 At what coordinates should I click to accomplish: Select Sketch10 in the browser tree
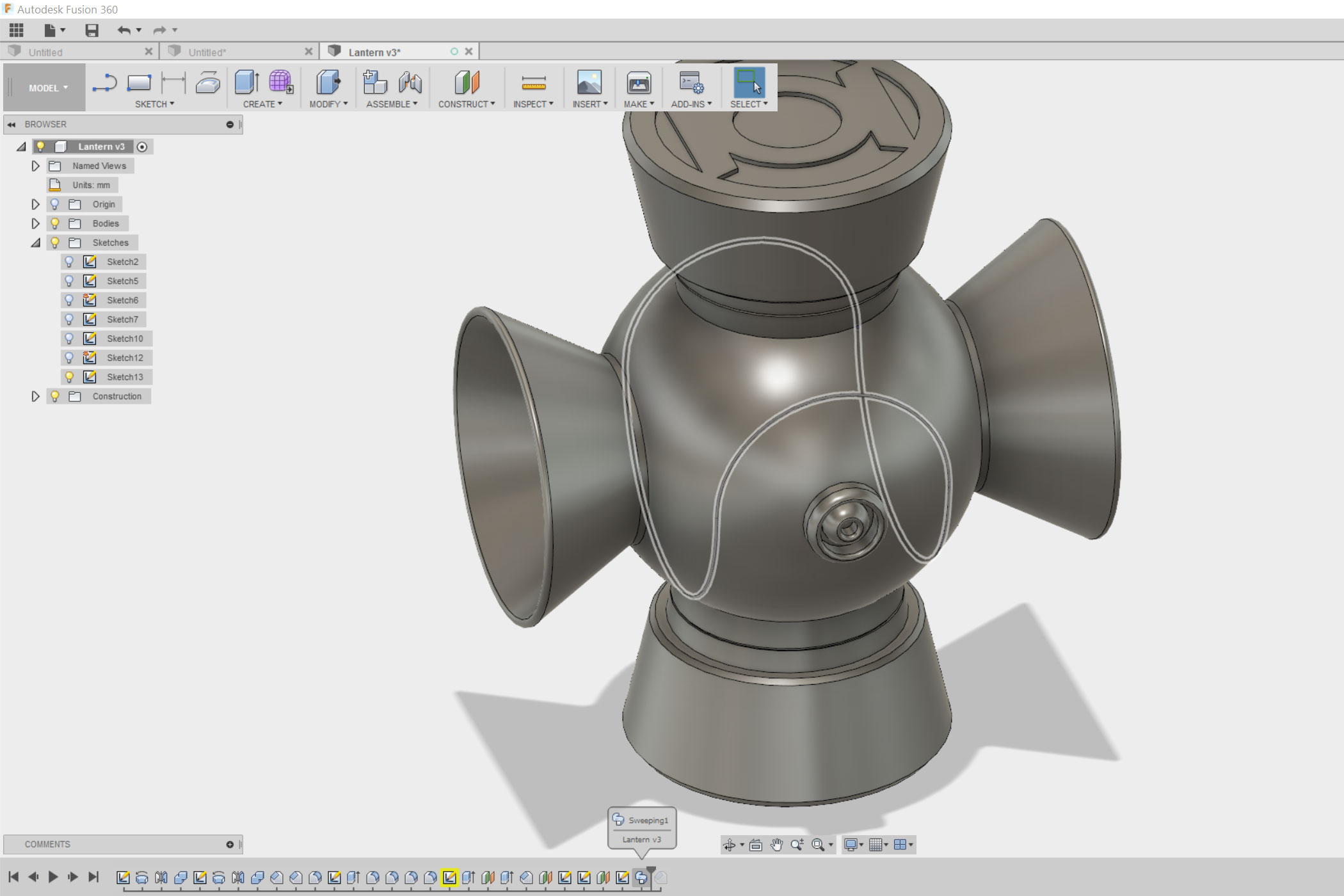[125, 339]
